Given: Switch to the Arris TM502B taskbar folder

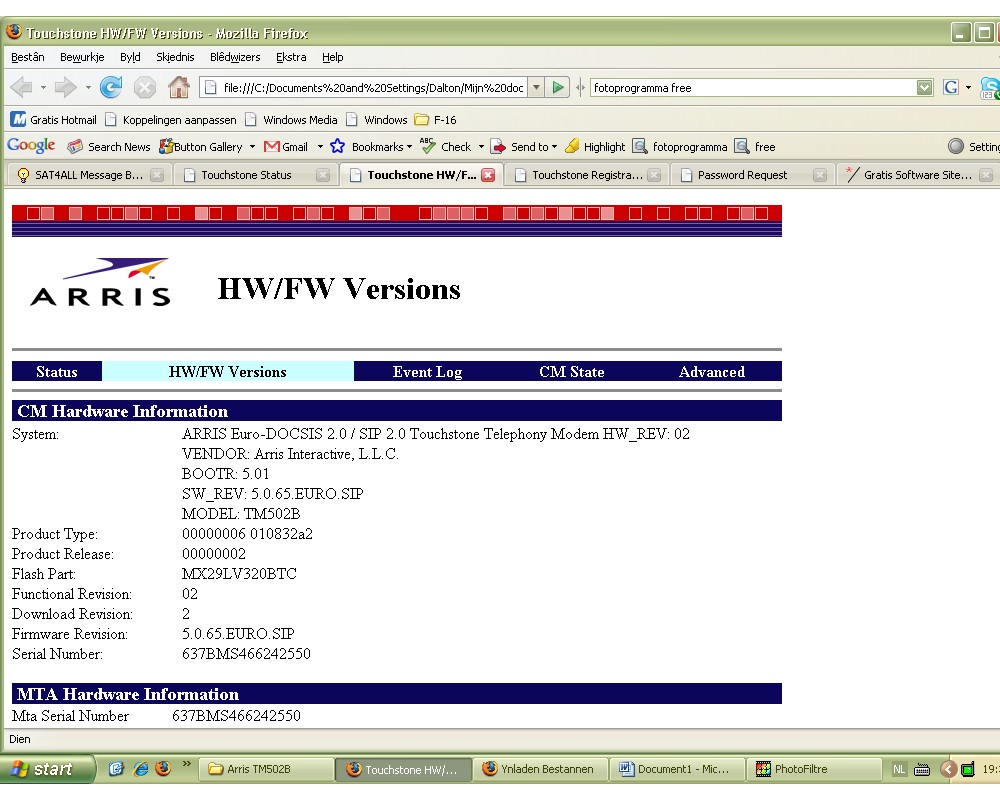Looking at the screenshot, I should 267,769.
